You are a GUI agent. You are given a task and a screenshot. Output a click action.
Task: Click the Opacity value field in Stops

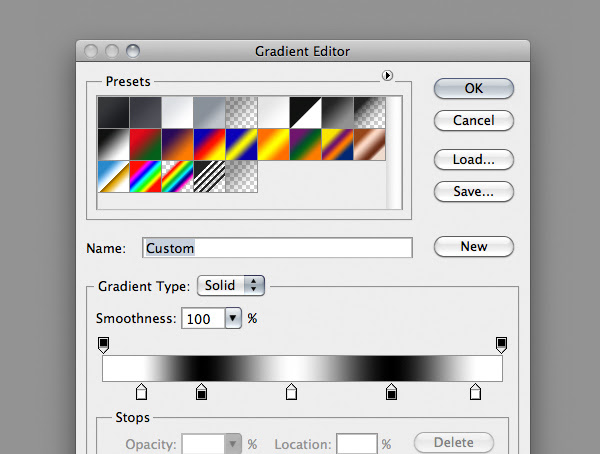[203, 444]
